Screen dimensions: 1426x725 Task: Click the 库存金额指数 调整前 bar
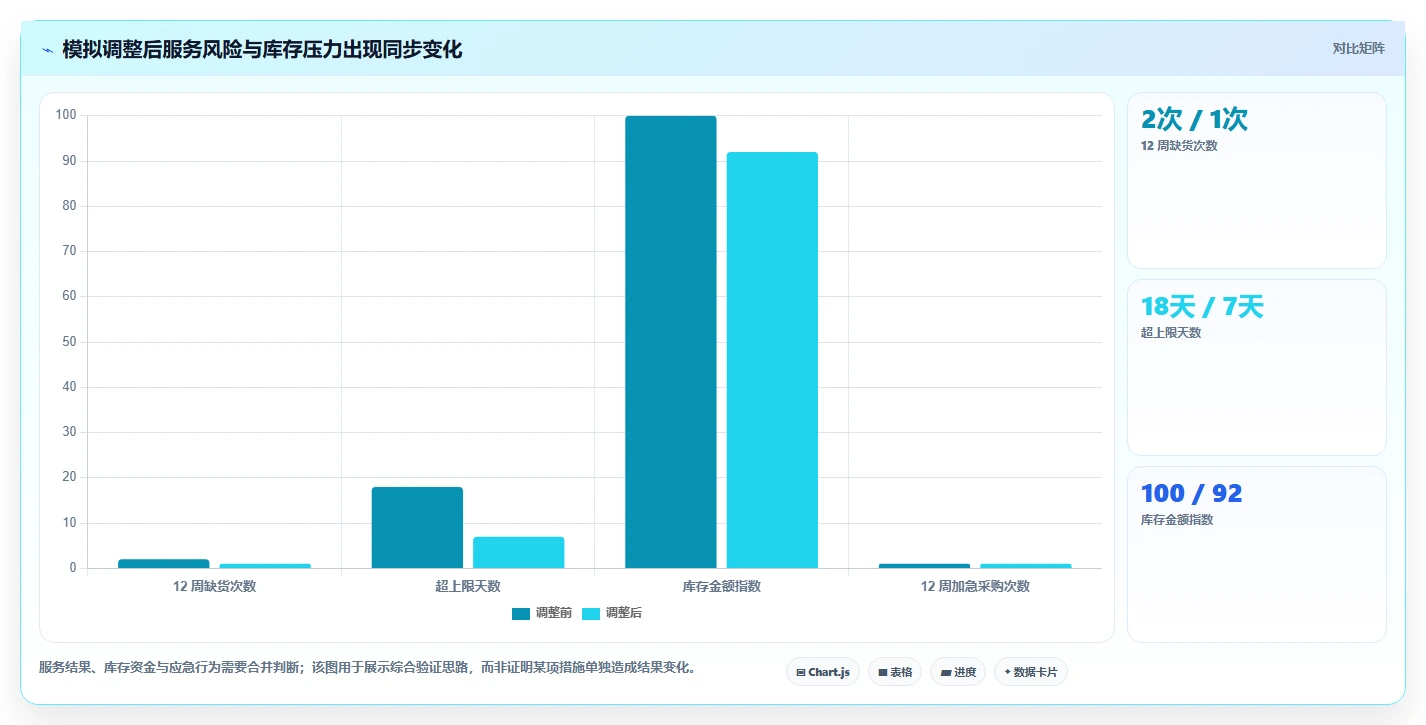(x=671, y=342)
